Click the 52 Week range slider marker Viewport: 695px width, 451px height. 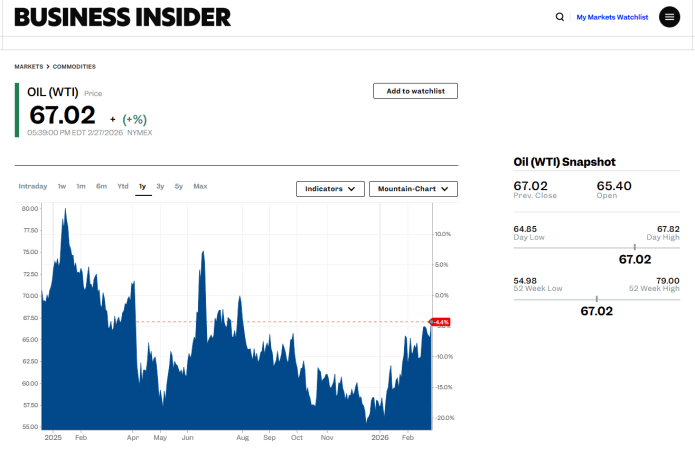597,298
